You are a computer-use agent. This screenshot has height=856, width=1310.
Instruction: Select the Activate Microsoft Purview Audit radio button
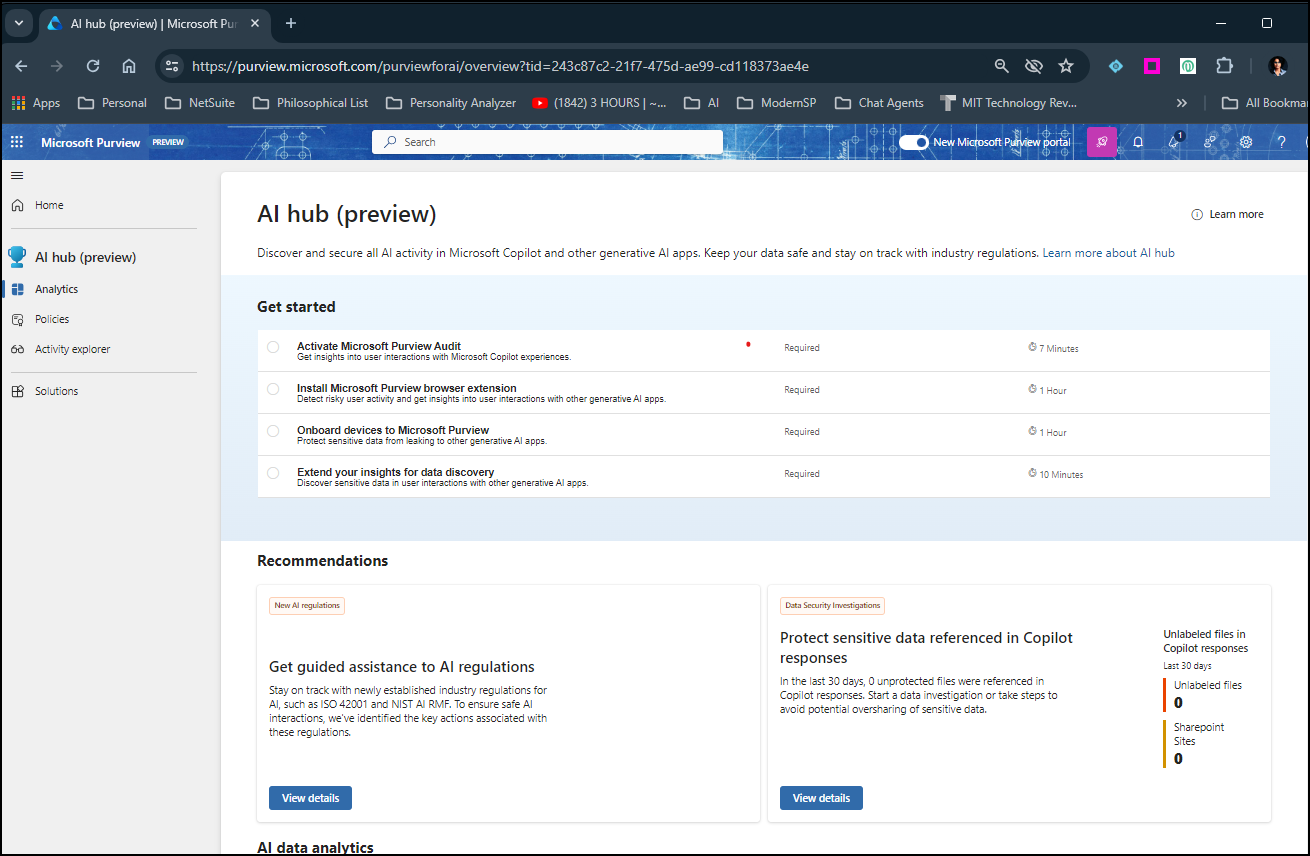273,347
